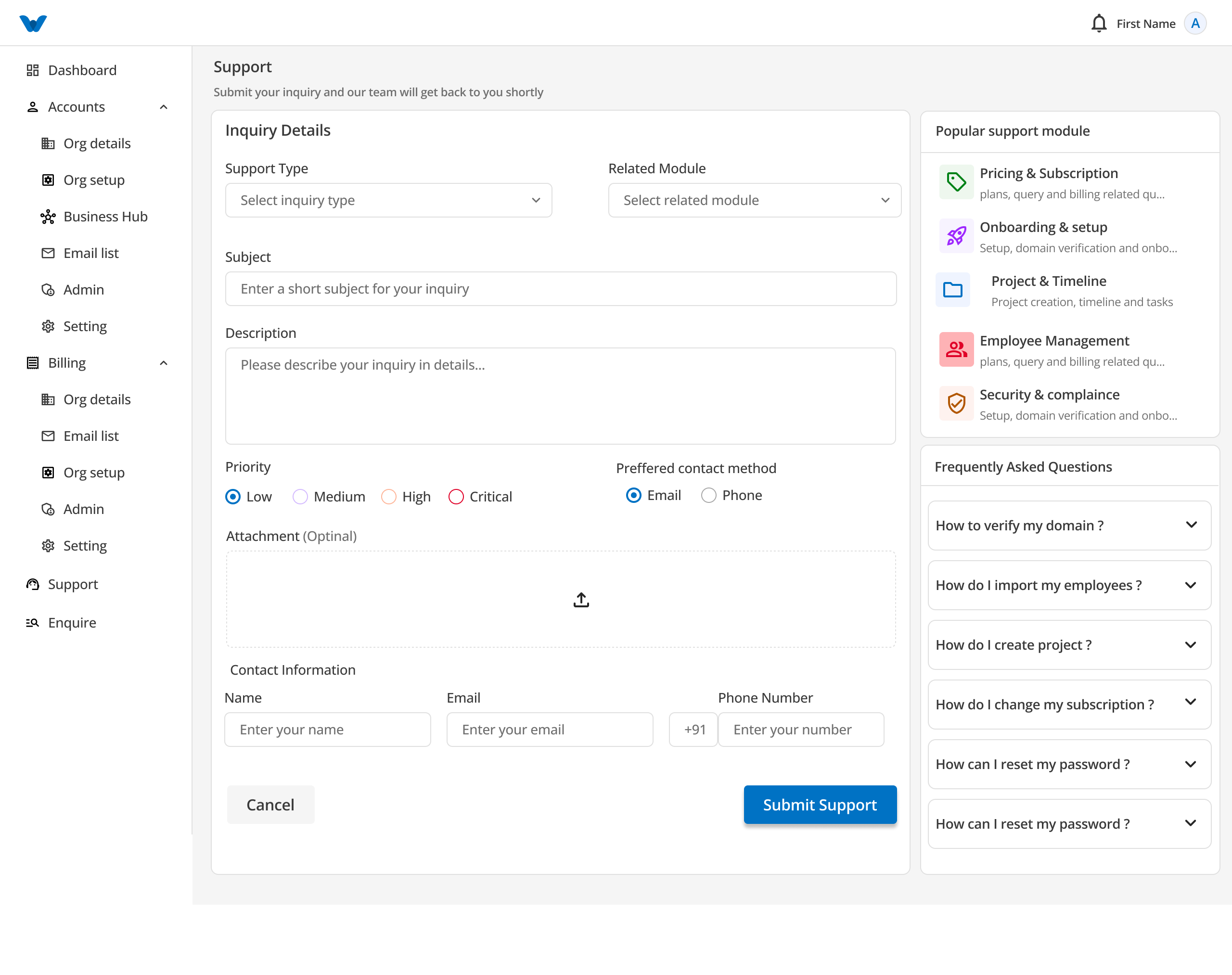This screenshot has width=1232, height=975.
Task: Choose Phone as preferred contact method
Action: [708, 495]
